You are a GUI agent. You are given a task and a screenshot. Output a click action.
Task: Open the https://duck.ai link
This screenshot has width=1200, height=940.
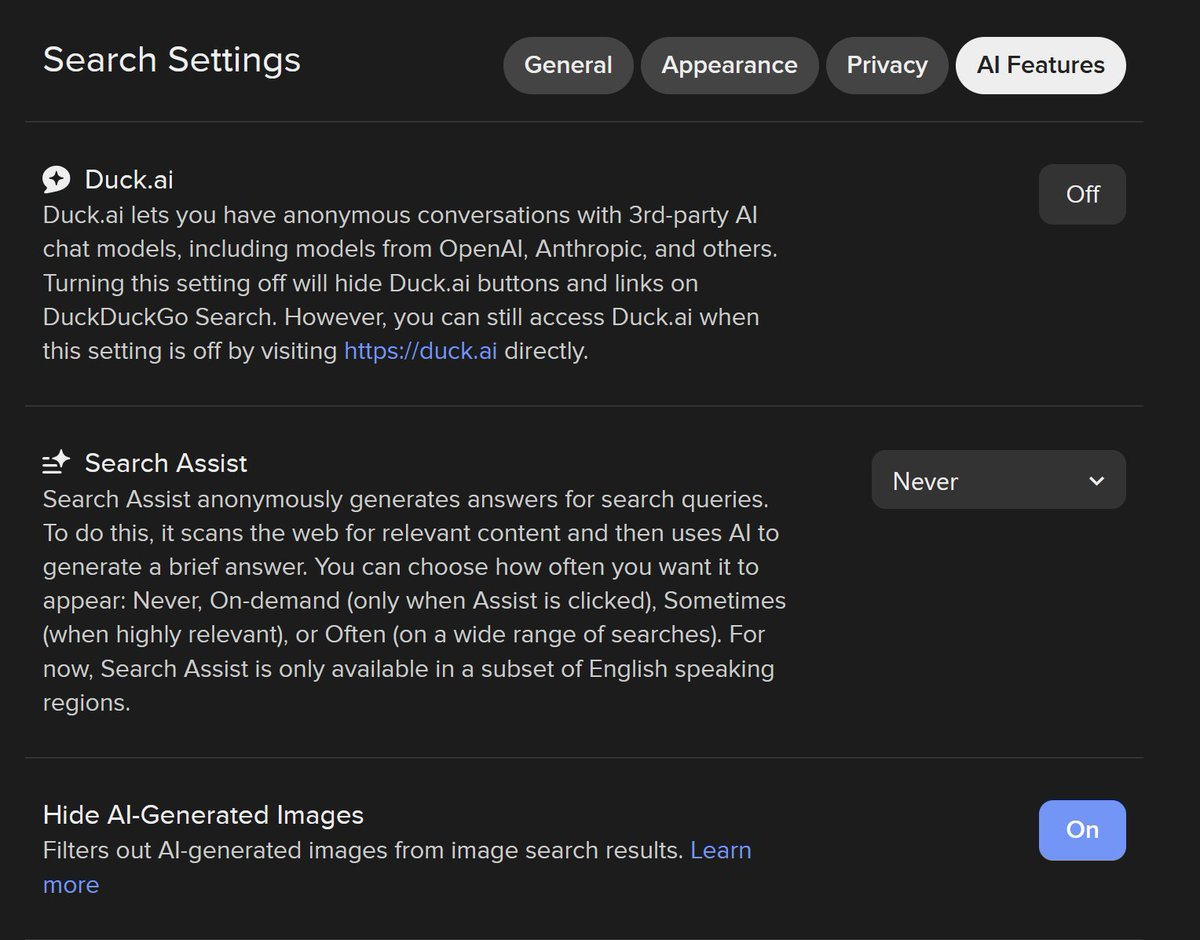point(420,352)
